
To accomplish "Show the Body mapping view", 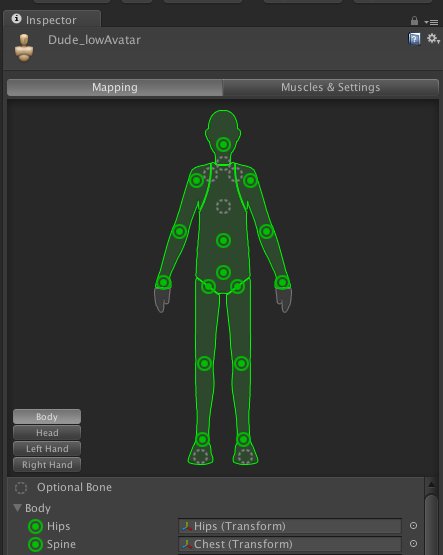I will pyautogui.click(x=47, y=417).
